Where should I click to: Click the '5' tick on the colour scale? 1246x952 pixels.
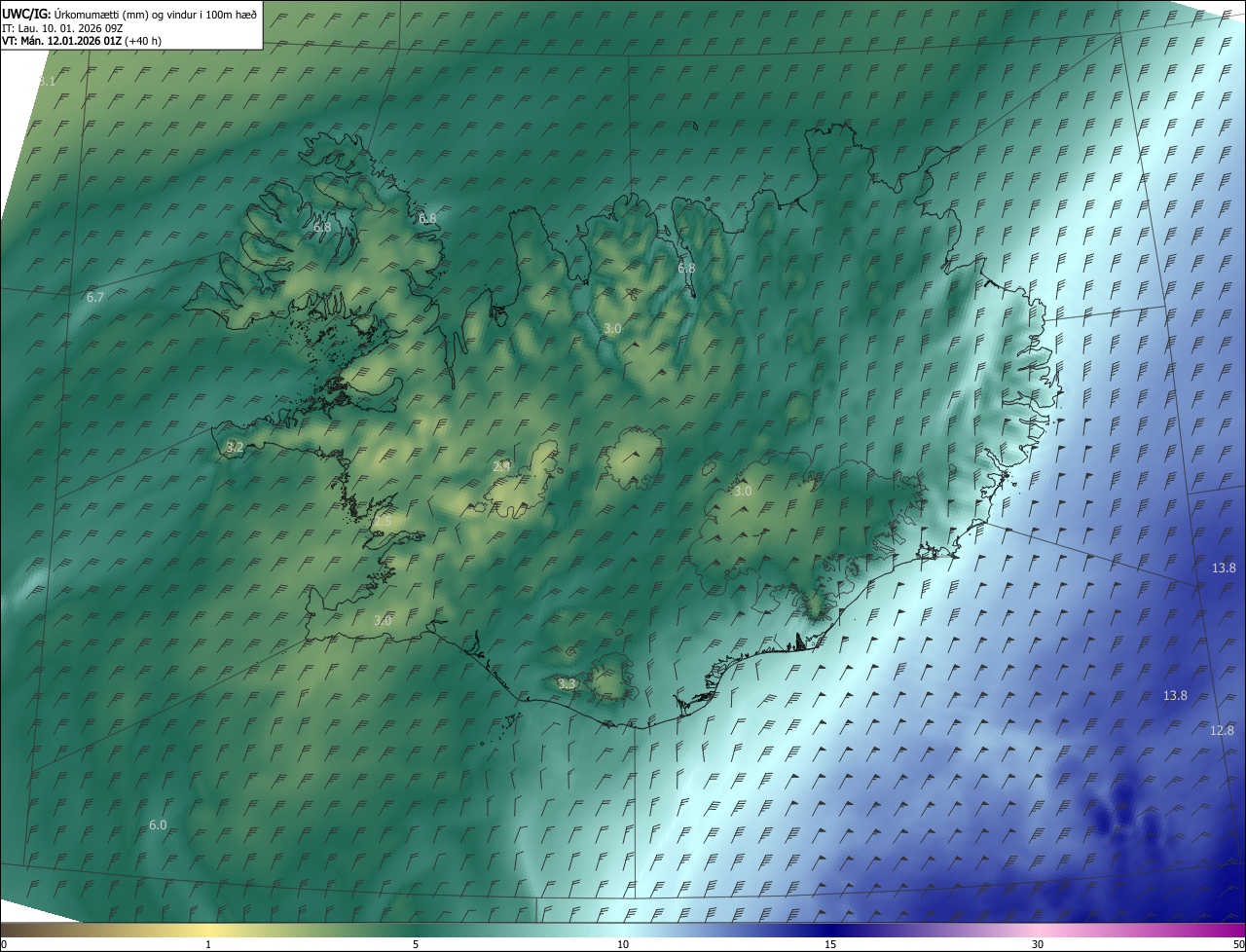tap(416, 944)
